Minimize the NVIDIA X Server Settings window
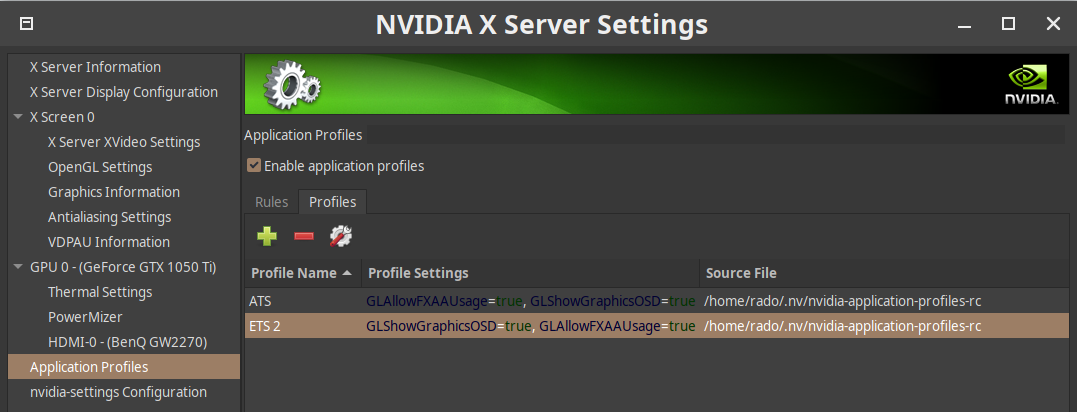This screenshot has height=412, width=1077. [x=964, y=25]
